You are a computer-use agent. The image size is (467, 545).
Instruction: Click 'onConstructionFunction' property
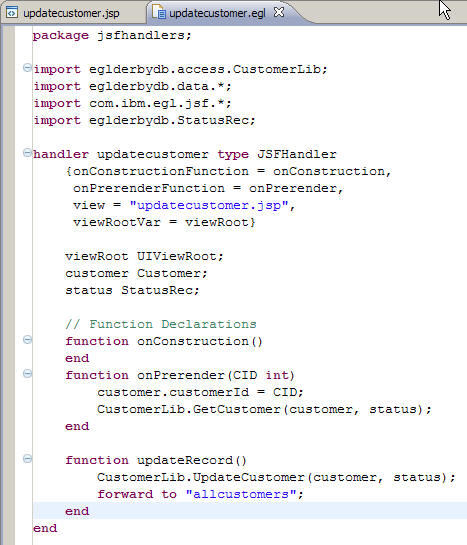coord(161,171)
